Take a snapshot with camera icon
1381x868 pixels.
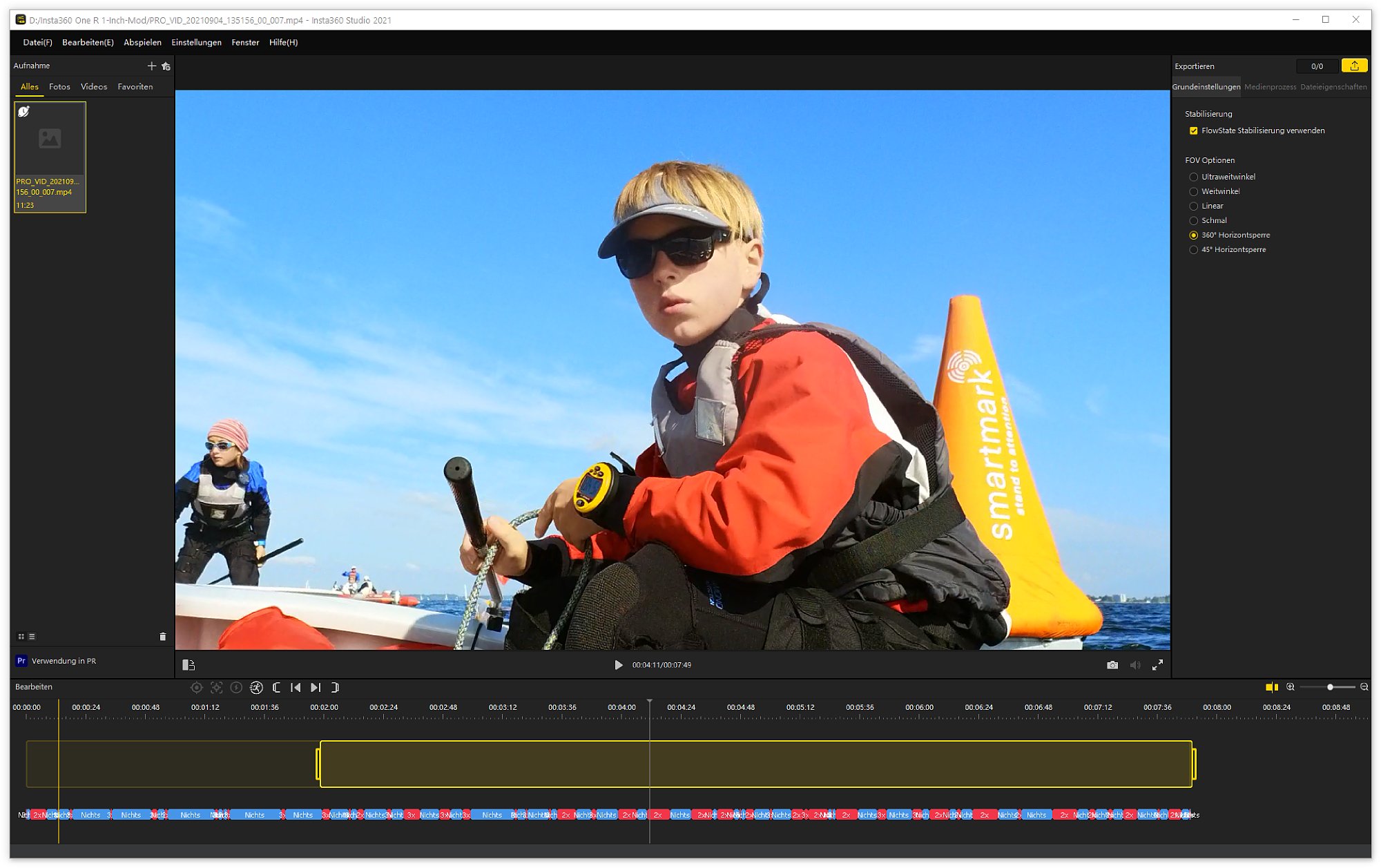(x=1112, y=665)
